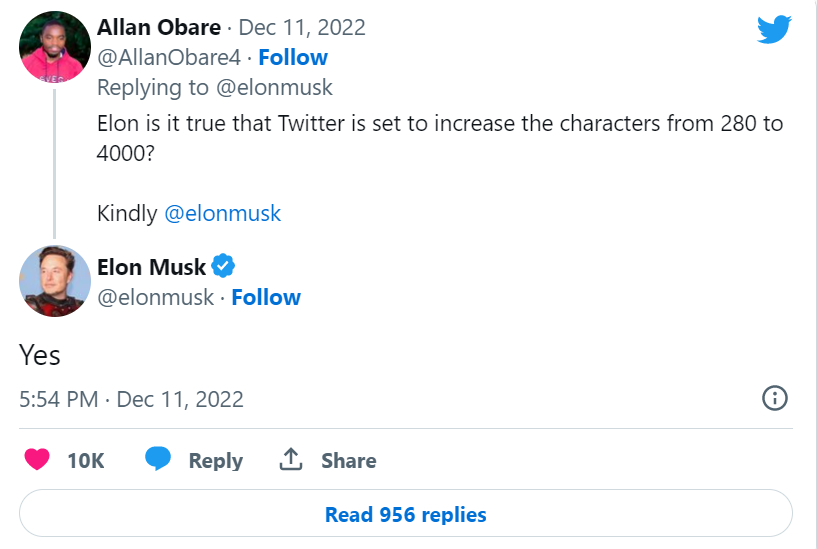Click the pink heart like icon
Screen dimensions: 817x549
tap(37, 460)
